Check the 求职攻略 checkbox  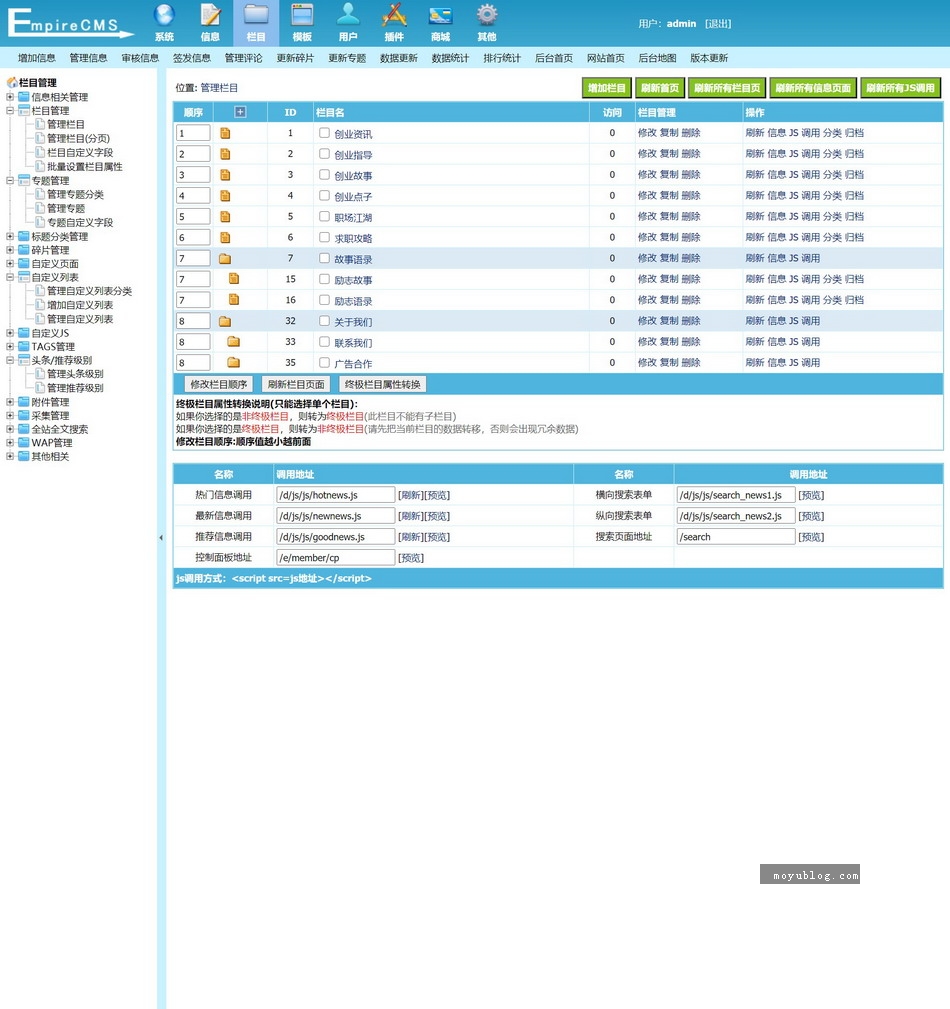[x=324, y=237]
